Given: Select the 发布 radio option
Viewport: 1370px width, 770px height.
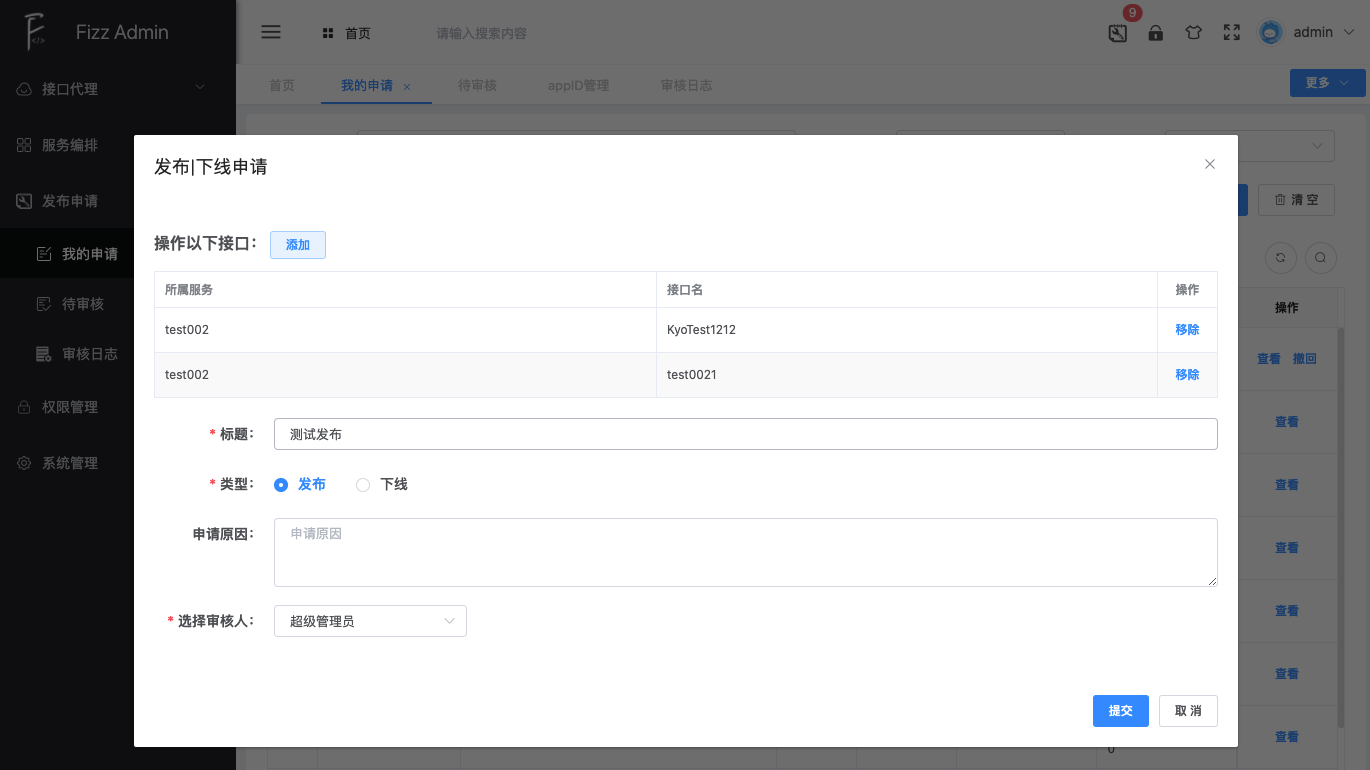Looking at the screenshot, I should pyautogui.click(x=281, y=485).
